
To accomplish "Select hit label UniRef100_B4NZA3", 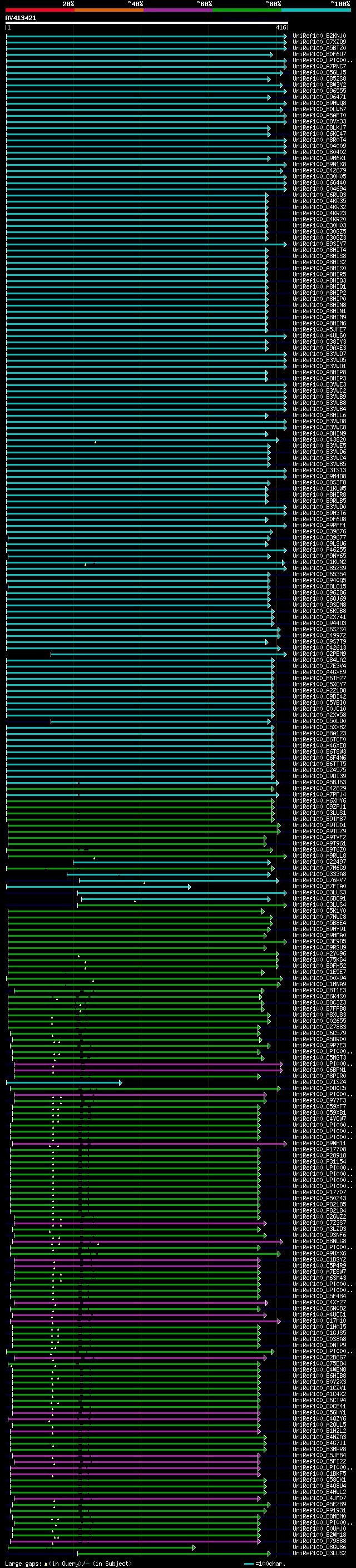I will point(319,1437).
